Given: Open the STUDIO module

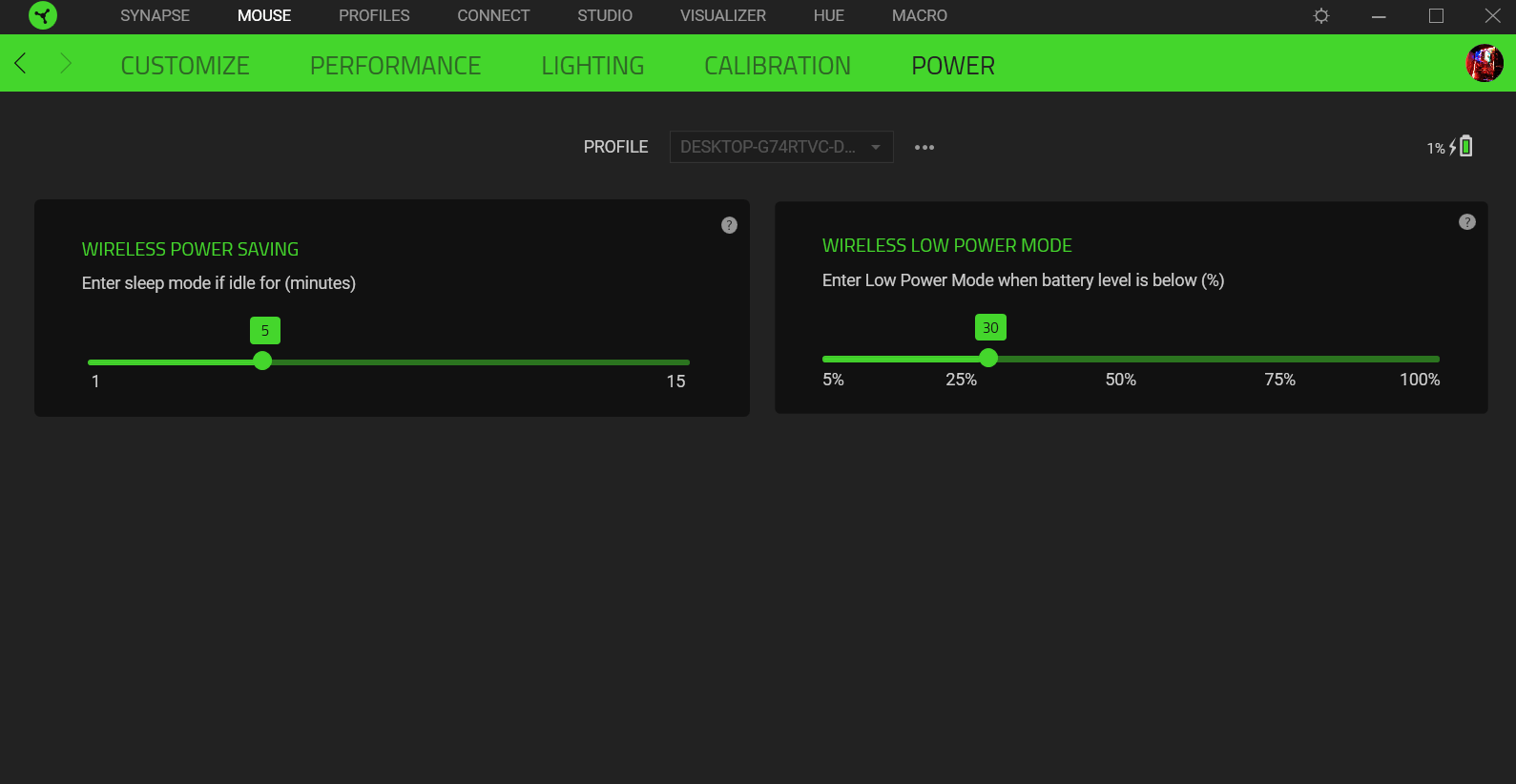Looking at the screenshot, I should (604, 16).
